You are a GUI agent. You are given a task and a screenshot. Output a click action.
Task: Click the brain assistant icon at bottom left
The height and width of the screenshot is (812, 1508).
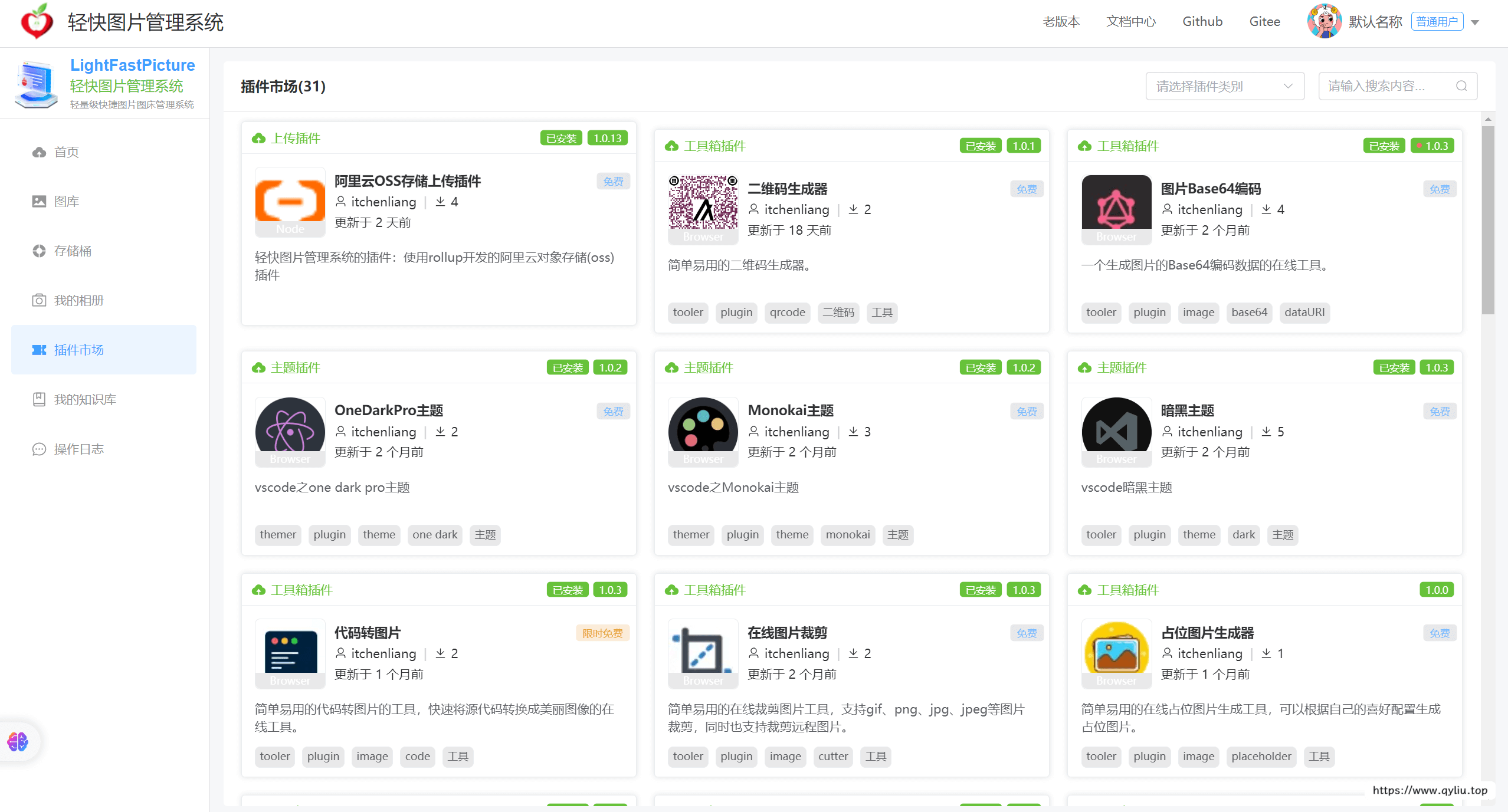click(x=18, y=741)
